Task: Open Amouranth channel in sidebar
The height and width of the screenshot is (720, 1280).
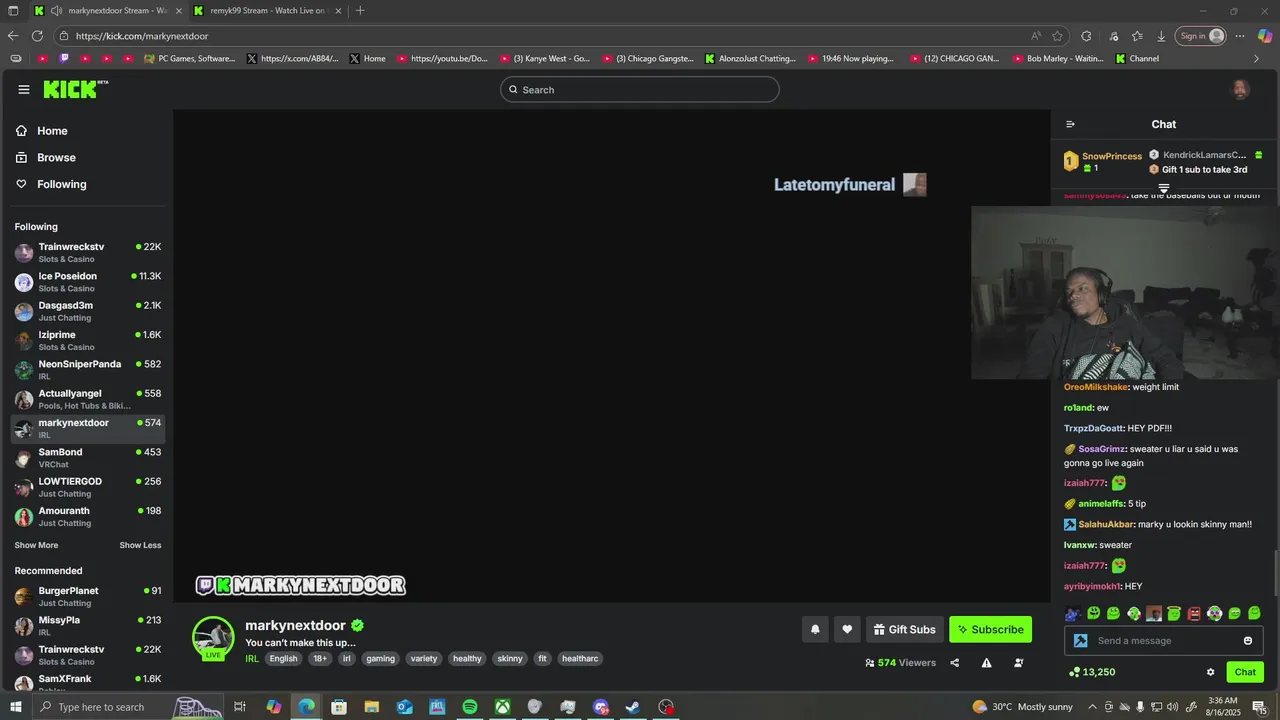Action: [x=88, y=516]
